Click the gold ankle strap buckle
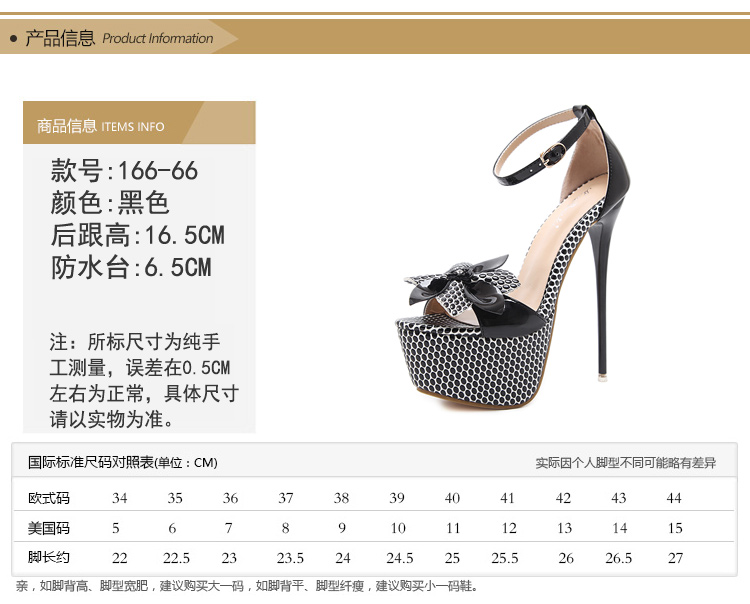This screenshot has width=750, height=604. click(549, 155)
